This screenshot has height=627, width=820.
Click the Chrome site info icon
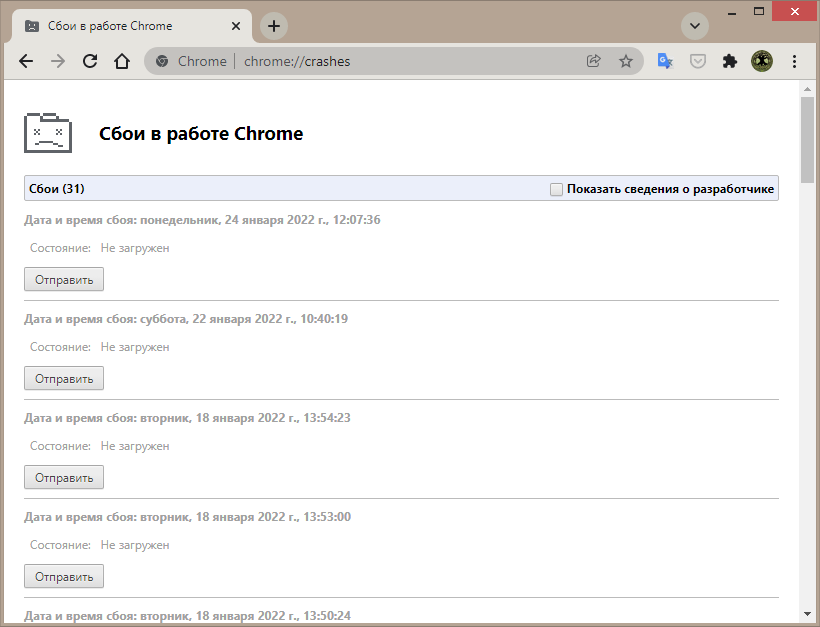tap(162, 61)
